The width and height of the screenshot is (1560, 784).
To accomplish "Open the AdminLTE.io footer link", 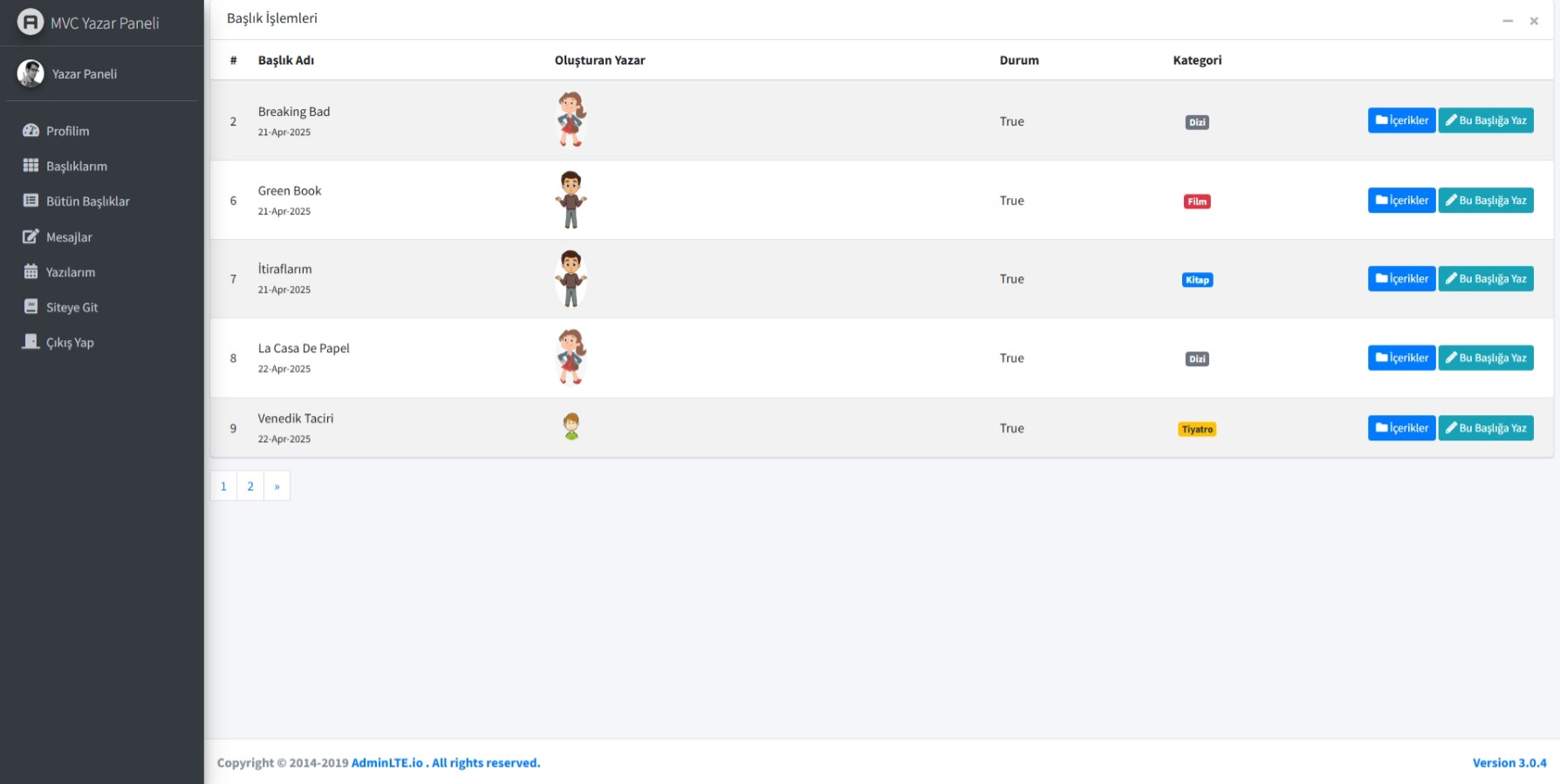I will pos(387,763).
